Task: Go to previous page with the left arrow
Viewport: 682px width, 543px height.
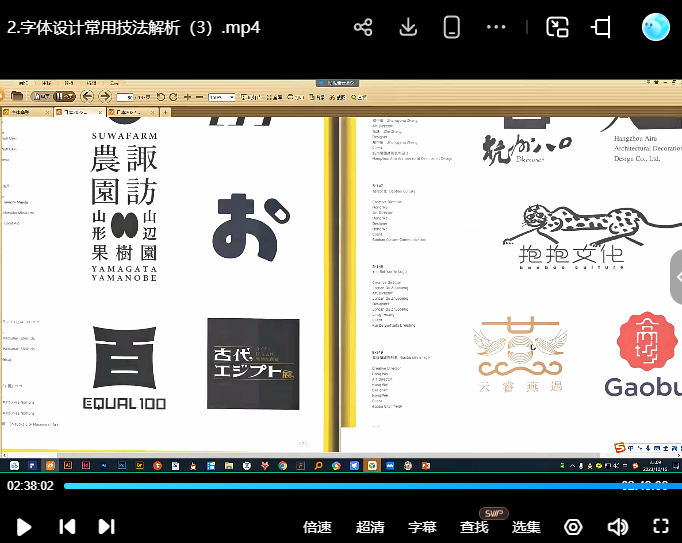Action: [x=87, y=96]
